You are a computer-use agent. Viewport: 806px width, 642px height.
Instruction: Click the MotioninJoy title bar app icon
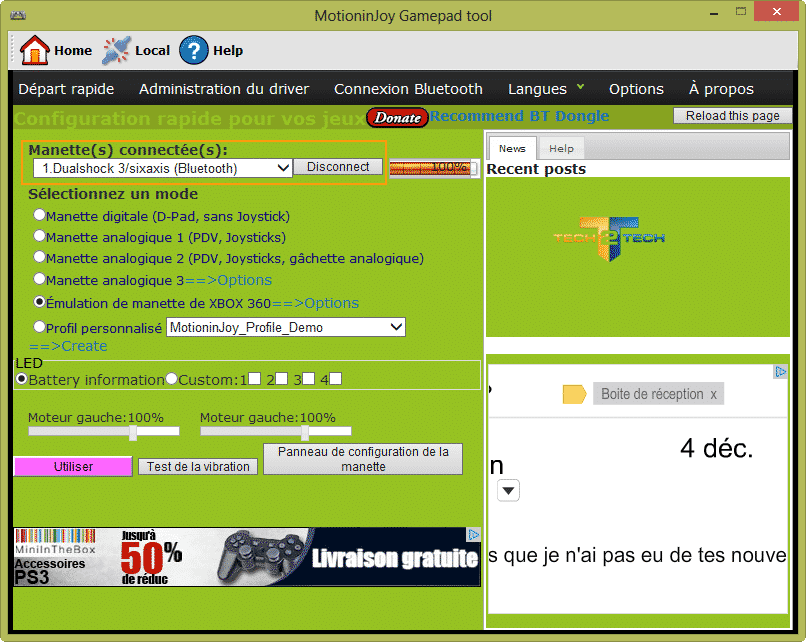click(18, 15)
